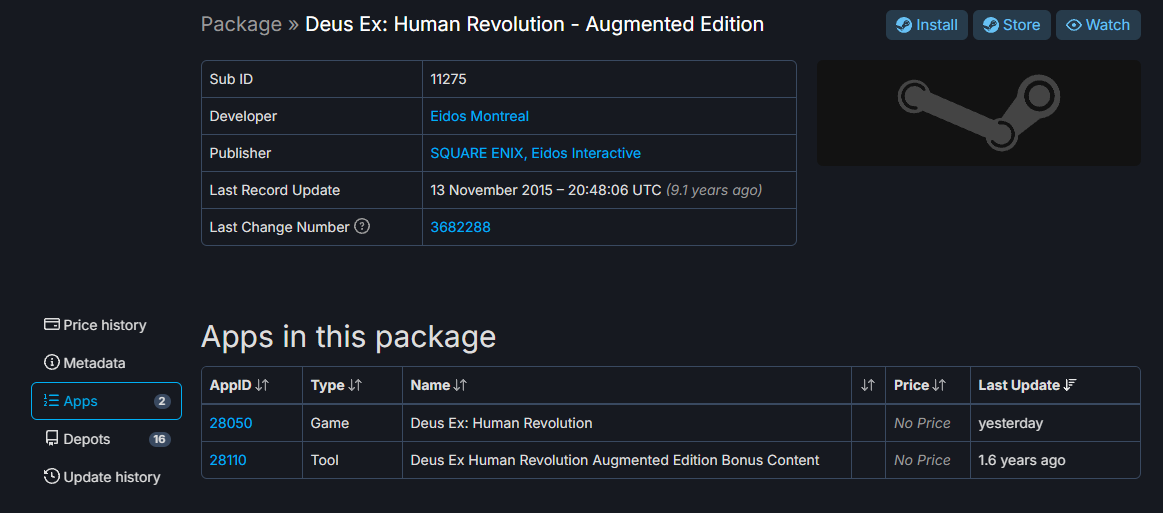This screenshot has height=513, width=1163.
Task: Click the Price history card icon
Action: pyautogui.click(x=52, y=325)
